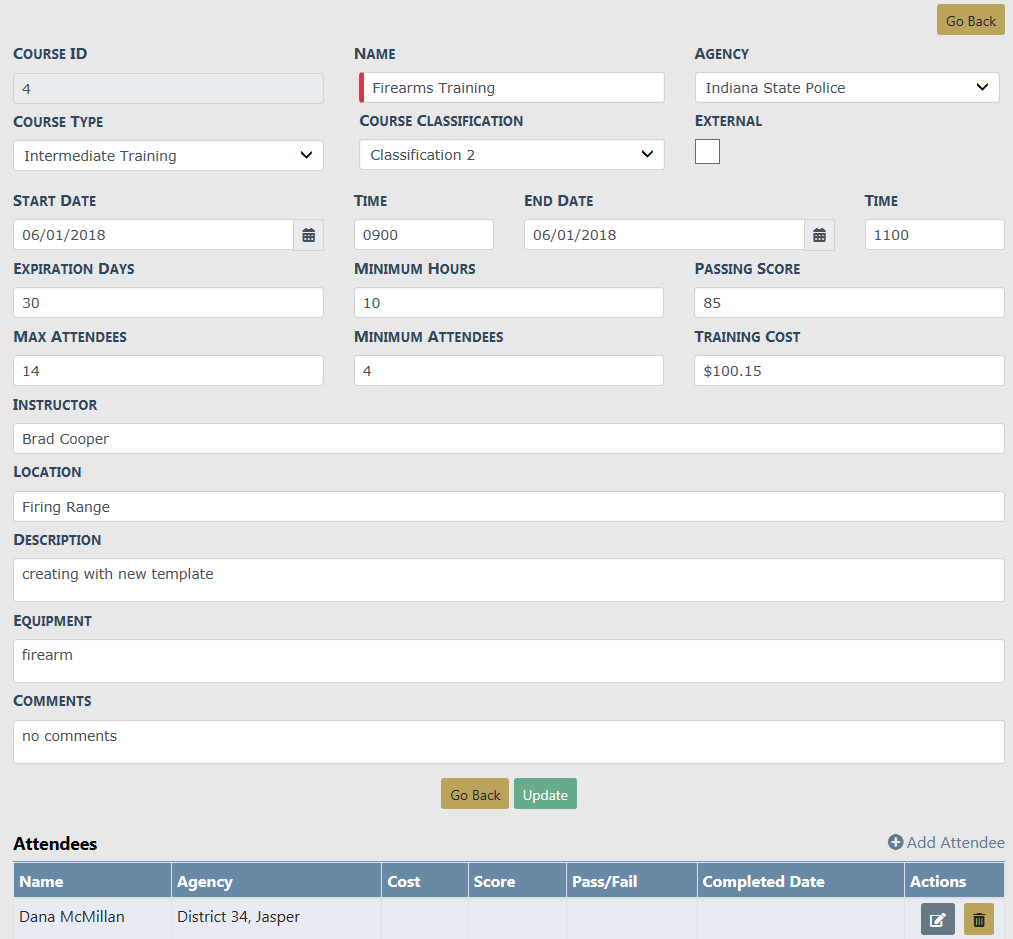This screenshot has width=1013, height=939.
Task: Open the Course Type dropdown
Action: (x=168, y=156)
